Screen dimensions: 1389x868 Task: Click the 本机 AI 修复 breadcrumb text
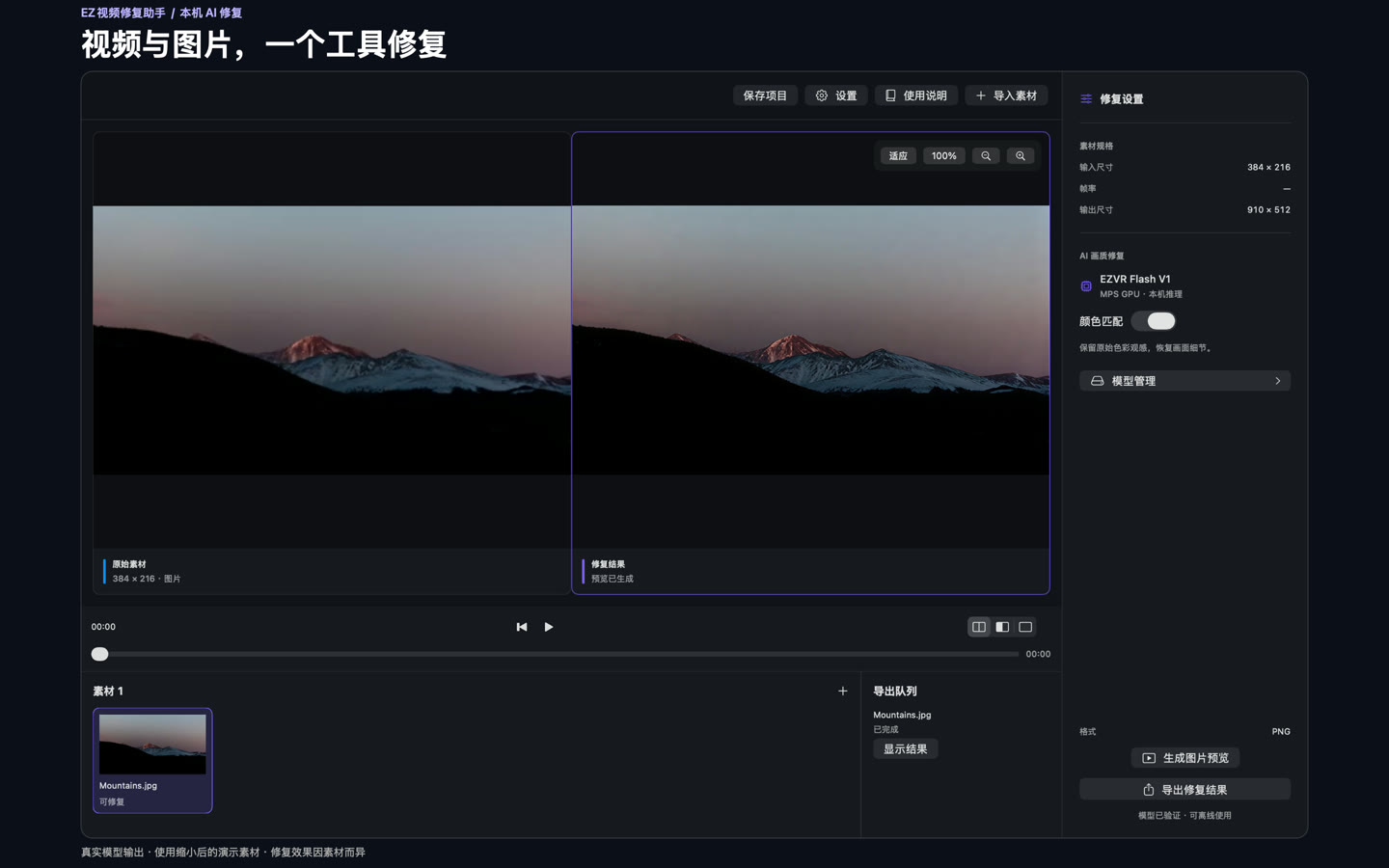[210, 14]
